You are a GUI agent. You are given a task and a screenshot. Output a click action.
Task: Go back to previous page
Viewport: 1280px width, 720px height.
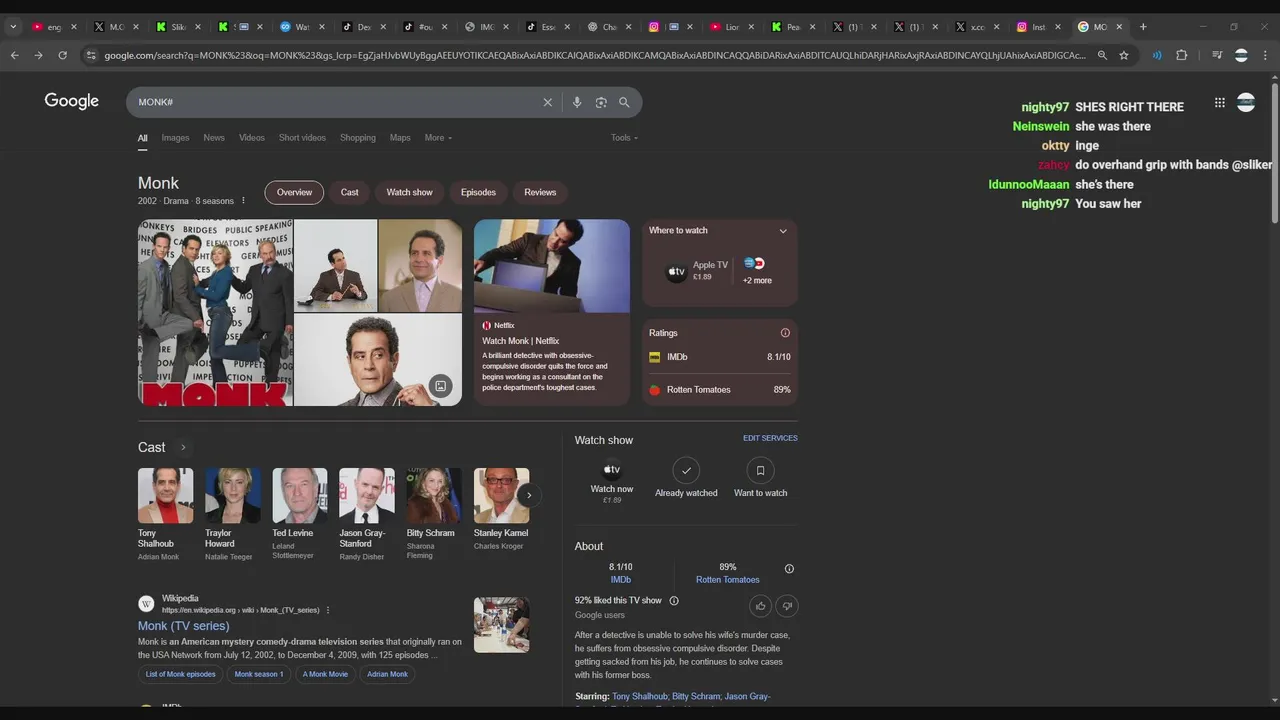tap(14, 55)
